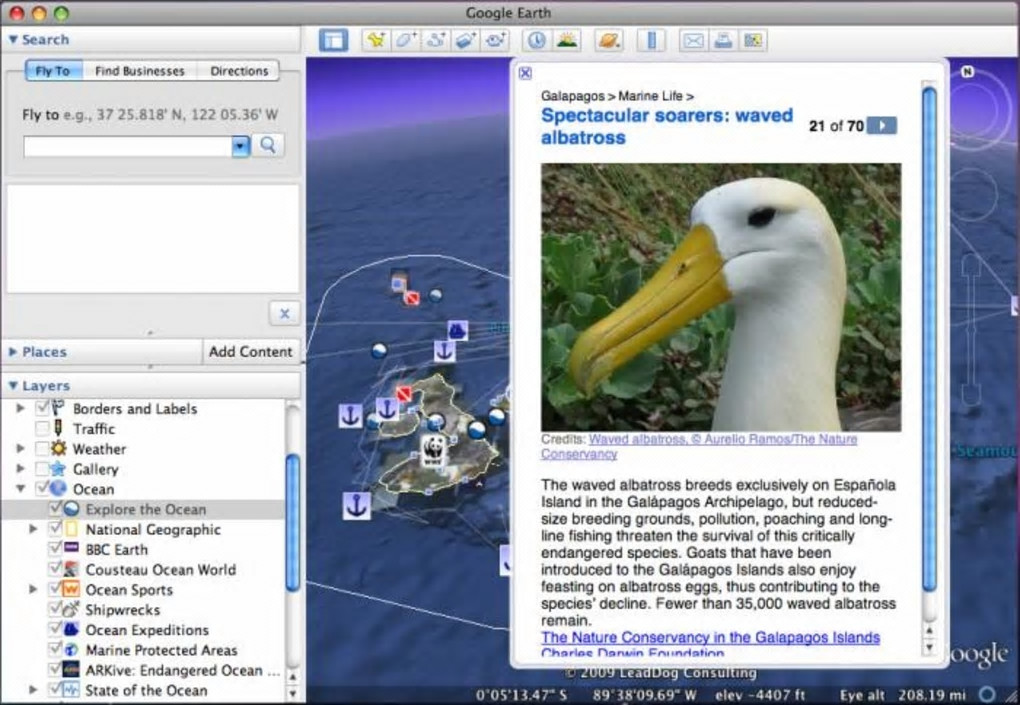Click the planet switcher icon
The width and height of the screenshot is (1020, 705).
coord(608,40)
